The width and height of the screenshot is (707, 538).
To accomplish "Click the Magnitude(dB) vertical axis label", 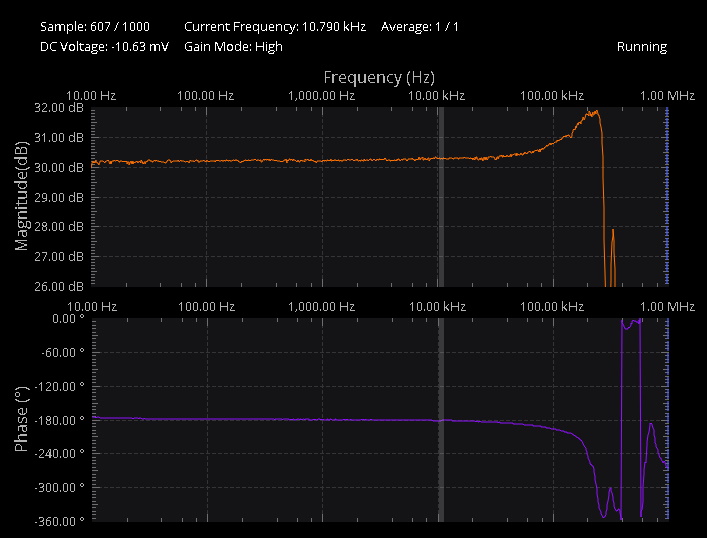I will click(21, 196).
